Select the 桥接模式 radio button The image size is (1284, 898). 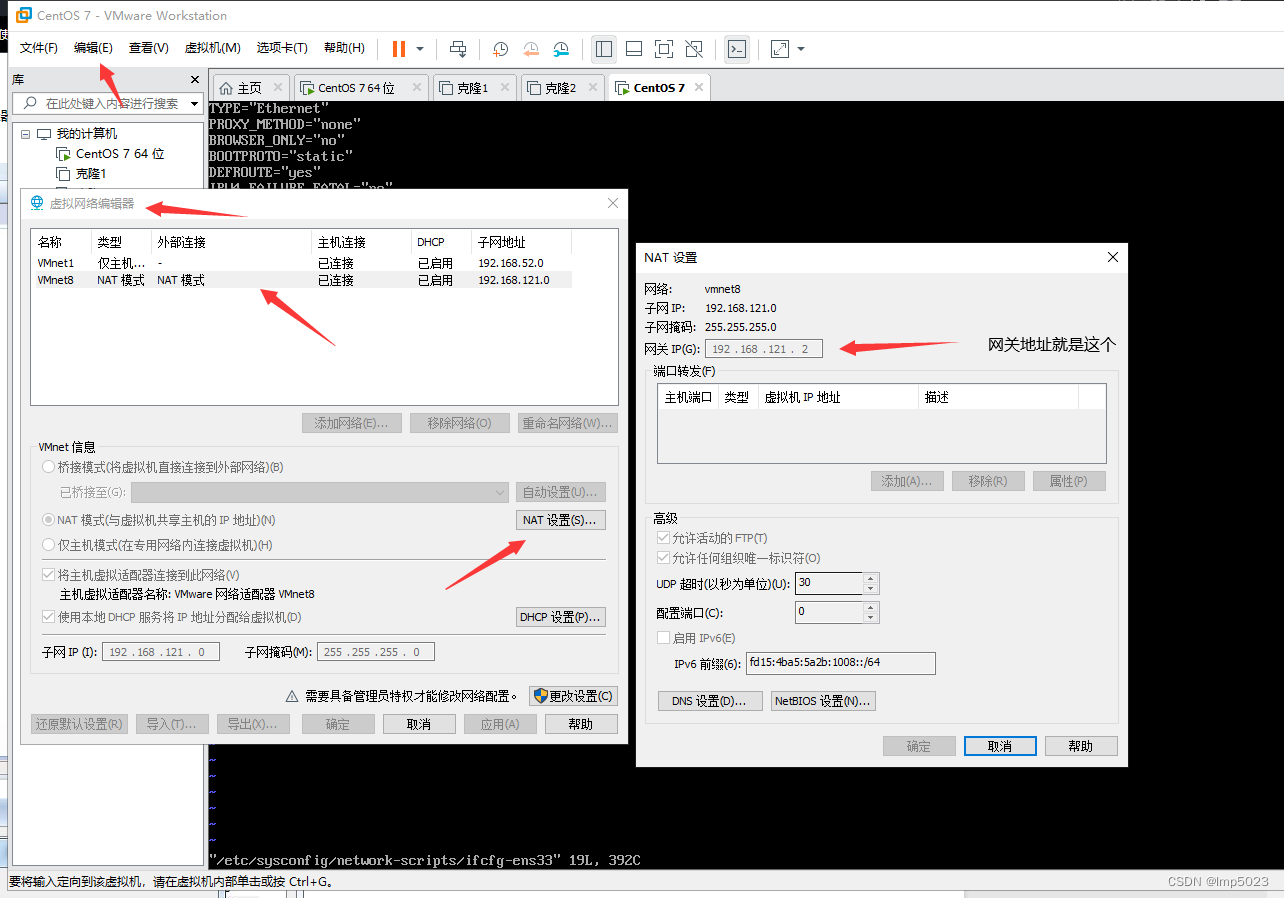[49, 467]
